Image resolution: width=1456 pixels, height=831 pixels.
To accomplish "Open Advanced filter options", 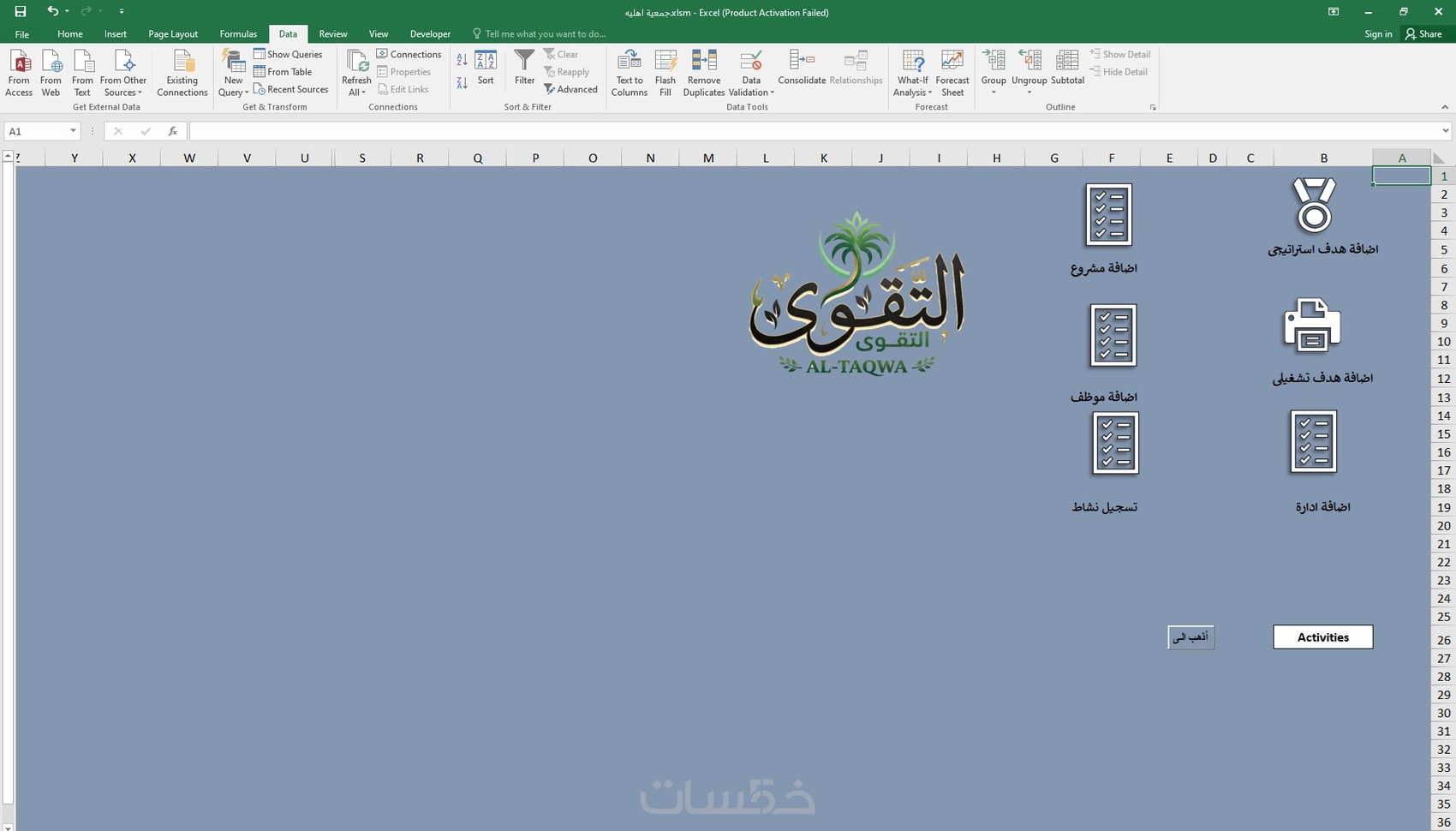I will click(570, 89).
